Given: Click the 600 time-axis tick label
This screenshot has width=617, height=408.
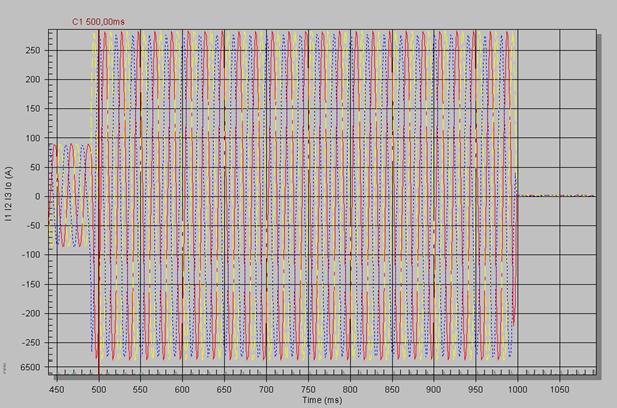Looking at the screenshot, I should click(182, 390).
